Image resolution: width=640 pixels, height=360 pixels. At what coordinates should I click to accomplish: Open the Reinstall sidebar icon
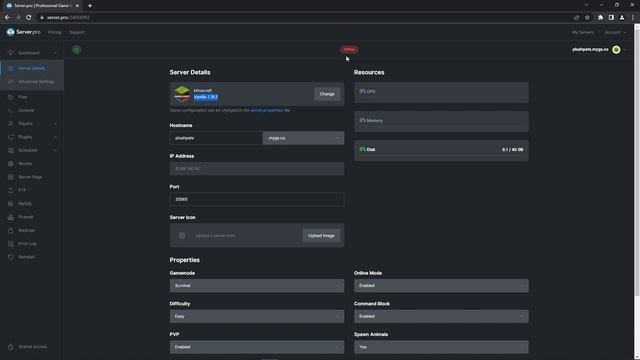click(x=11, y=257)
